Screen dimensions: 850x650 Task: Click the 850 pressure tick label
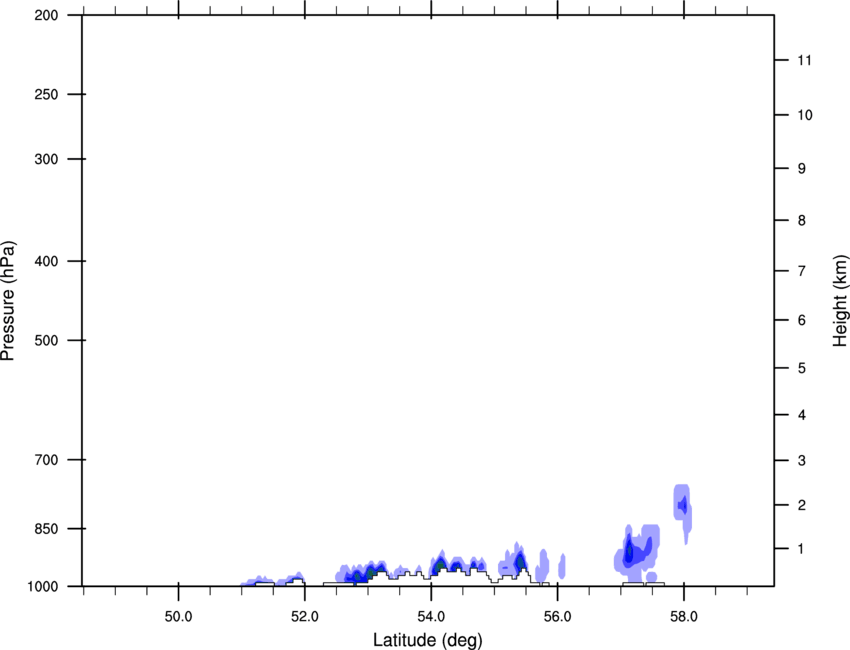pos(46,529)
